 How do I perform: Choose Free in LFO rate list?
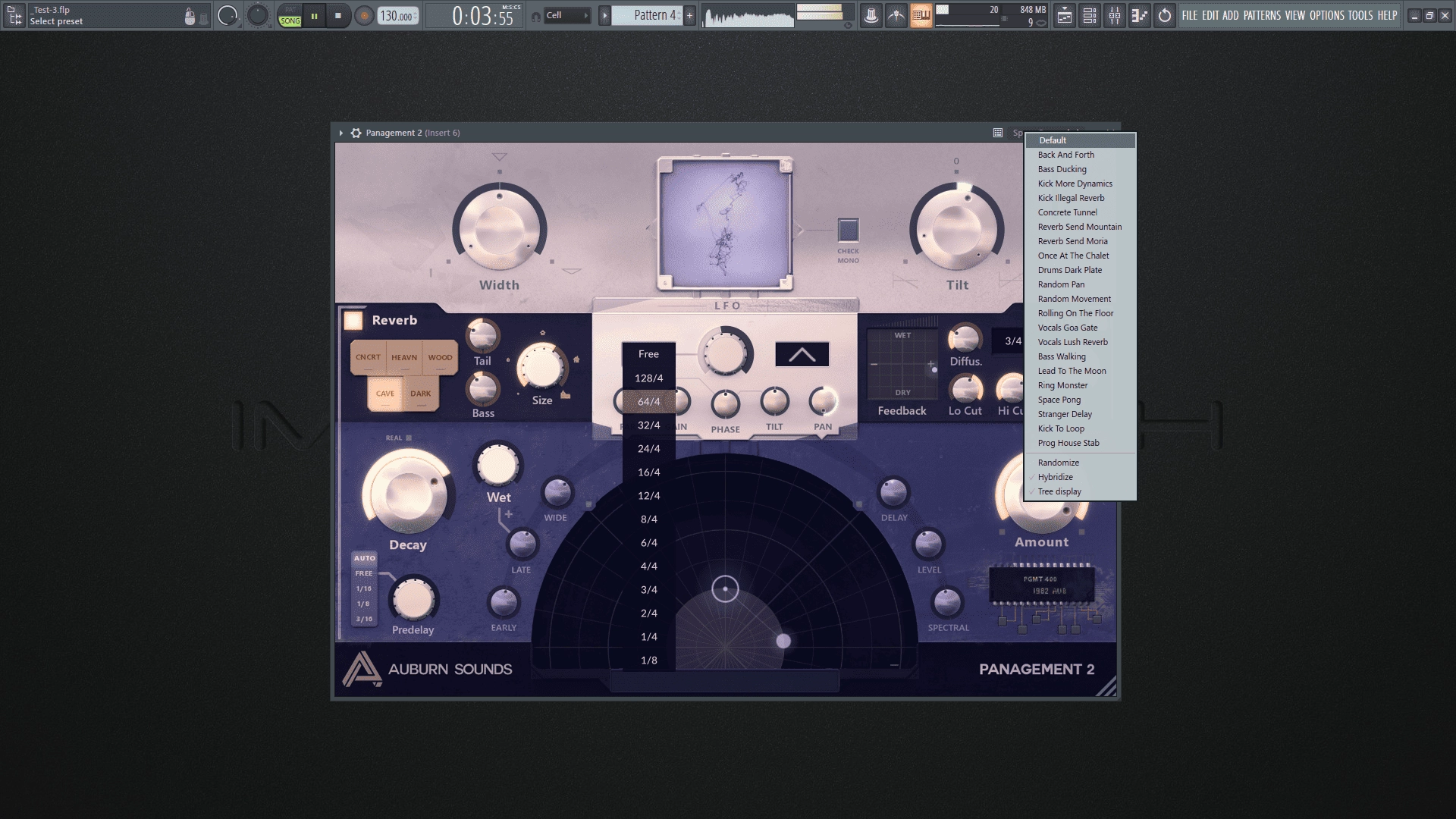(648, 354)
